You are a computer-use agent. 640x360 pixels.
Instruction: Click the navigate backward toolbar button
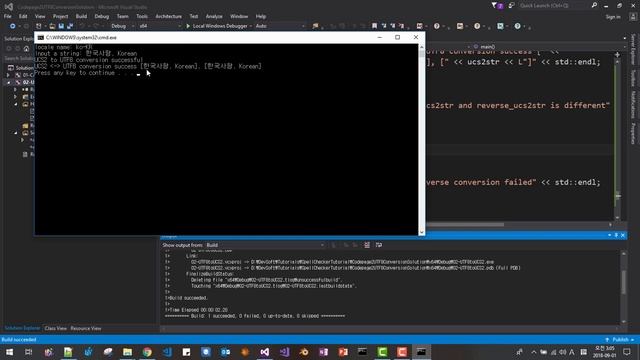pos(12,26)
